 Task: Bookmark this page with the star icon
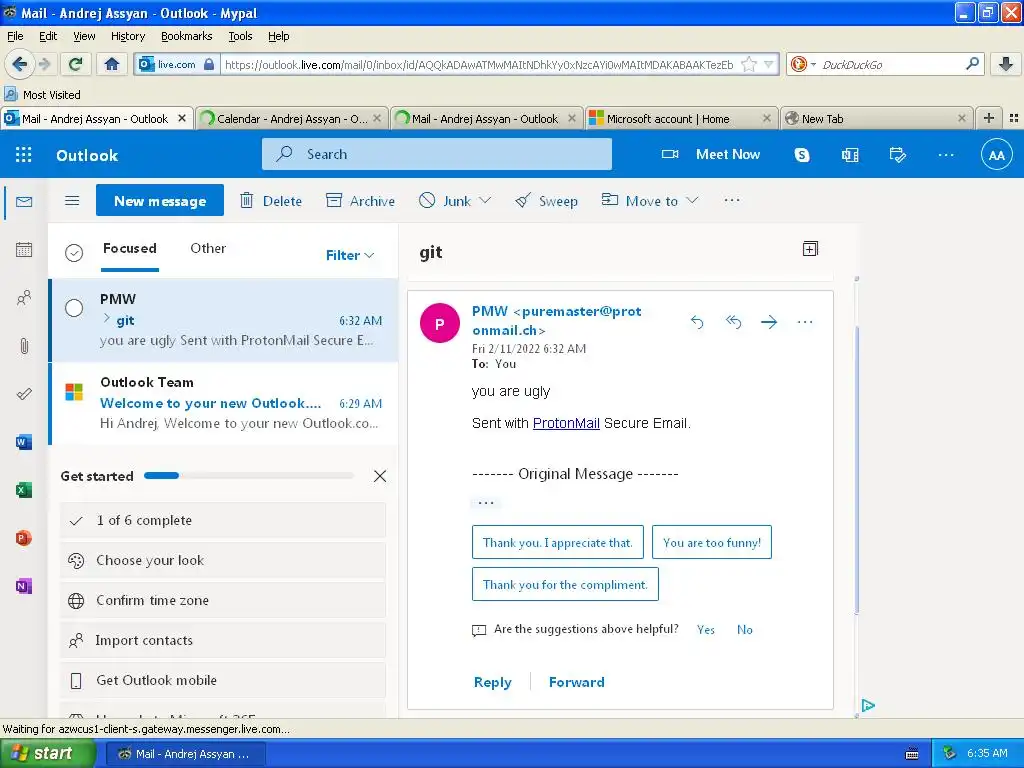tap(749, 64)
